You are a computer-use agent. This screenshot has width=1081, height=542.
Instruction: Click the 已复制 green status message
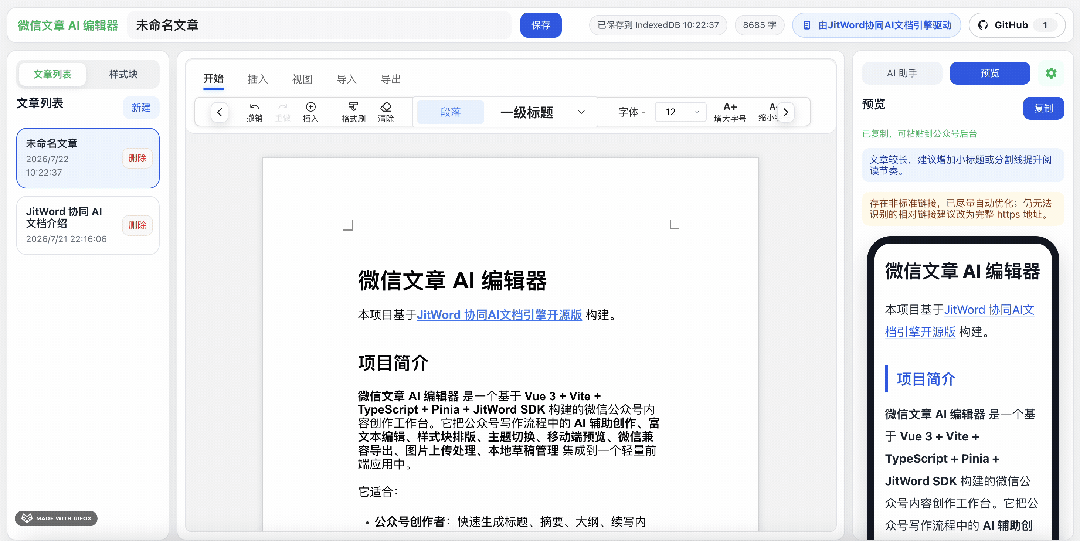919,133
